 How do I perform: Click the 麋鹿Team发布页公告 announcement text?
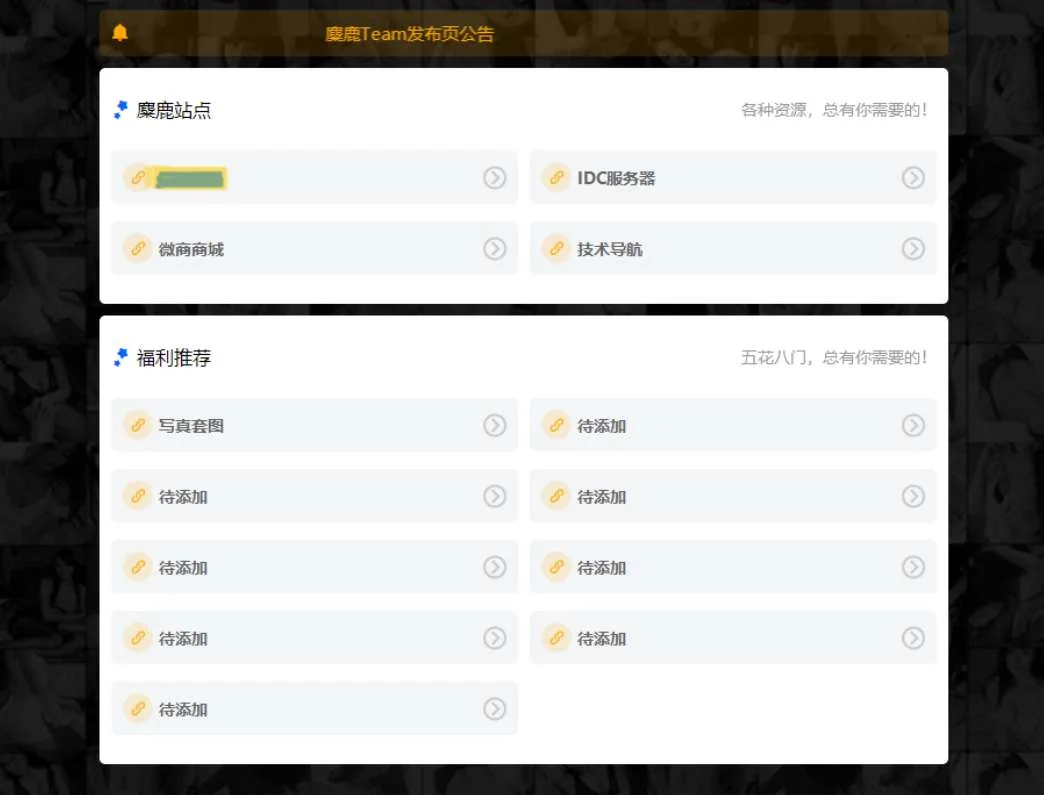click(410, 34)
